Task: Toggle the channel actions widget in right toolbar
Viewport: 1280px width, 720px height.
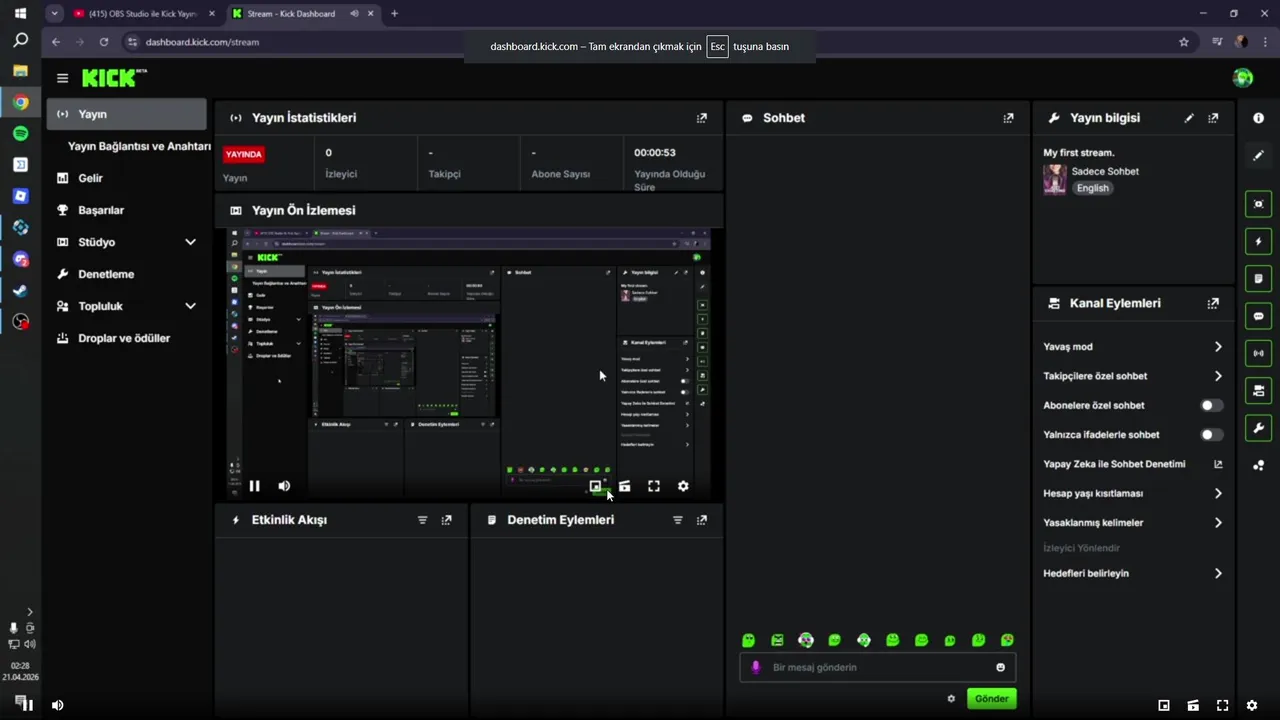Action: click(1258, 390)
